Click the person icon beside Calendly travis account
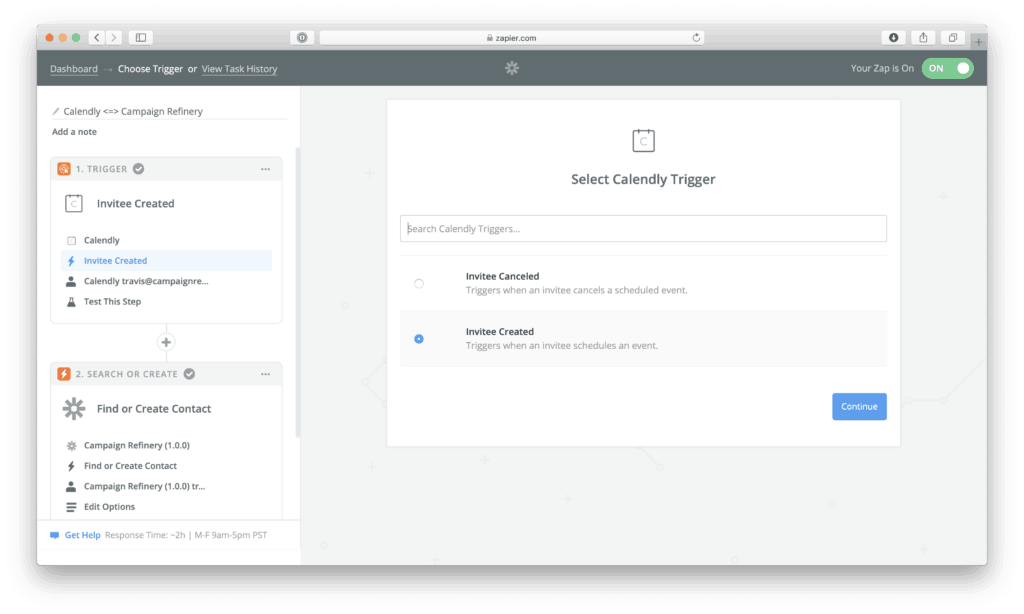The width and height of the screenshot is (1024, 614). point(71,281)
